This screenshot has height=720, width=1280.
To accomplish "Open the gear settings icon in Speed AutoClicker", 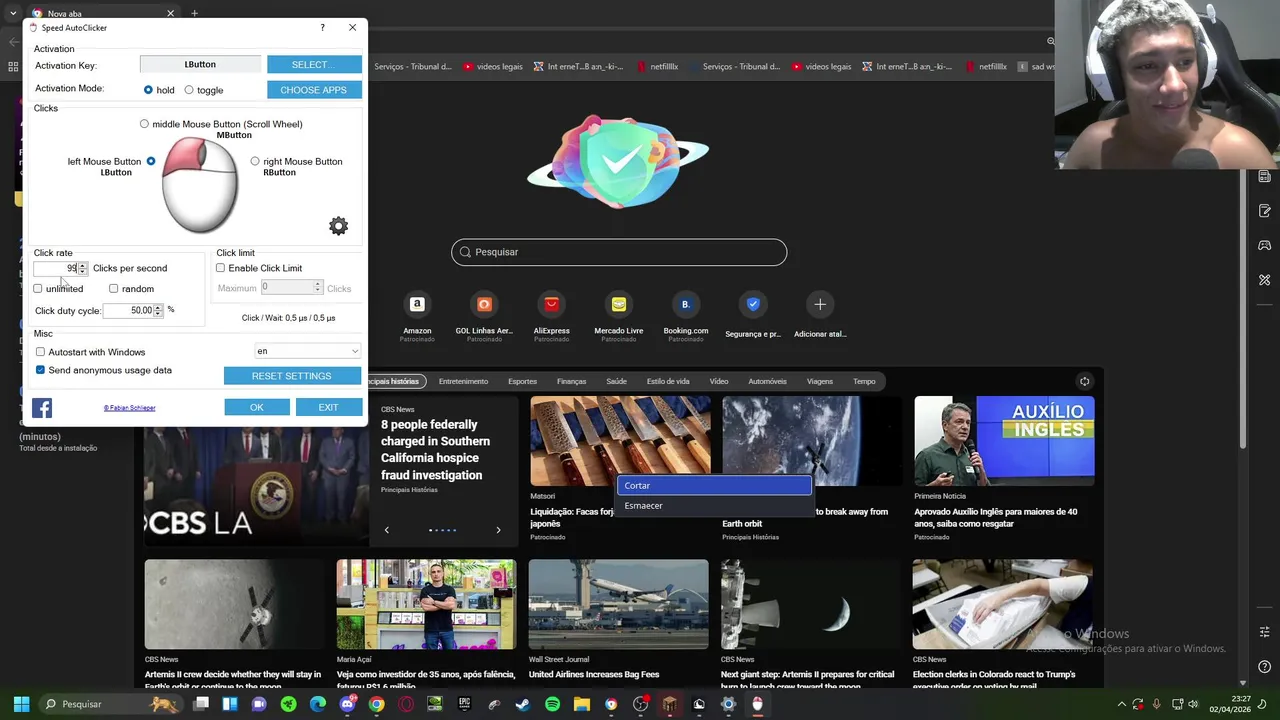I will pyautogui.click(x=339, y=226).
